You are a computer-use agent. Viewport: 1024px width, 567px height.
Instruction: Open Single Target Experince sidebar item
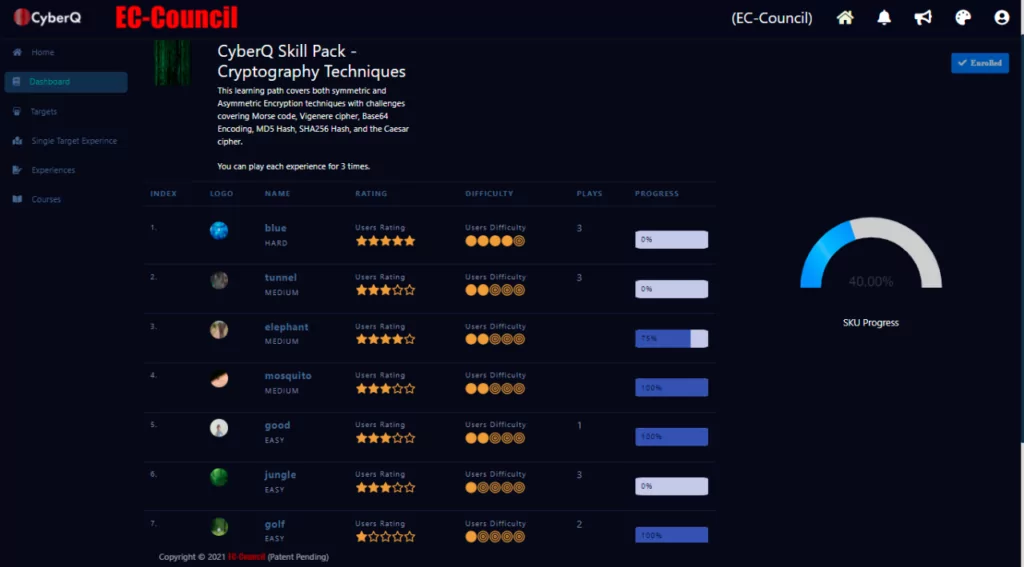pyautogui.click(x=74, y=141)
